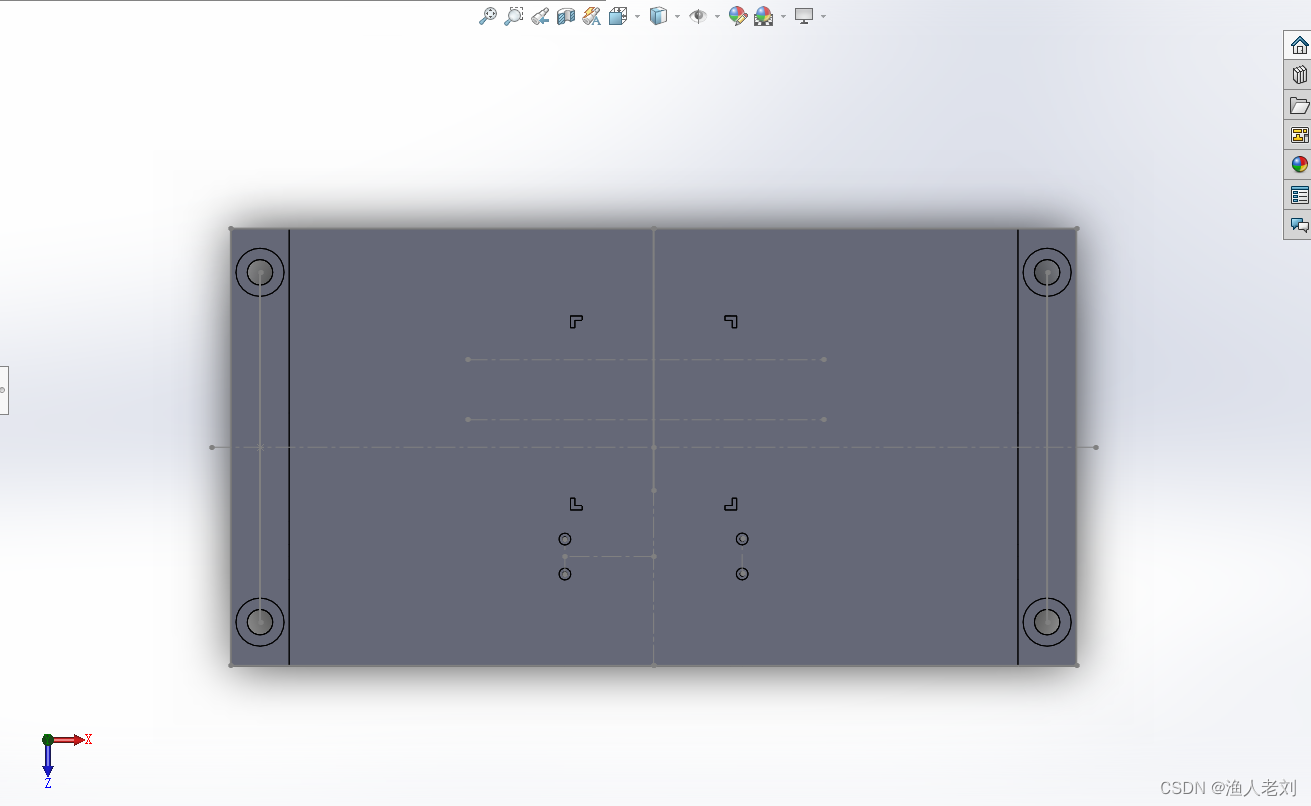1311x806 pixels.
Task: Expand the Apply Scene dropdown arrow
Action: [783, 16]
